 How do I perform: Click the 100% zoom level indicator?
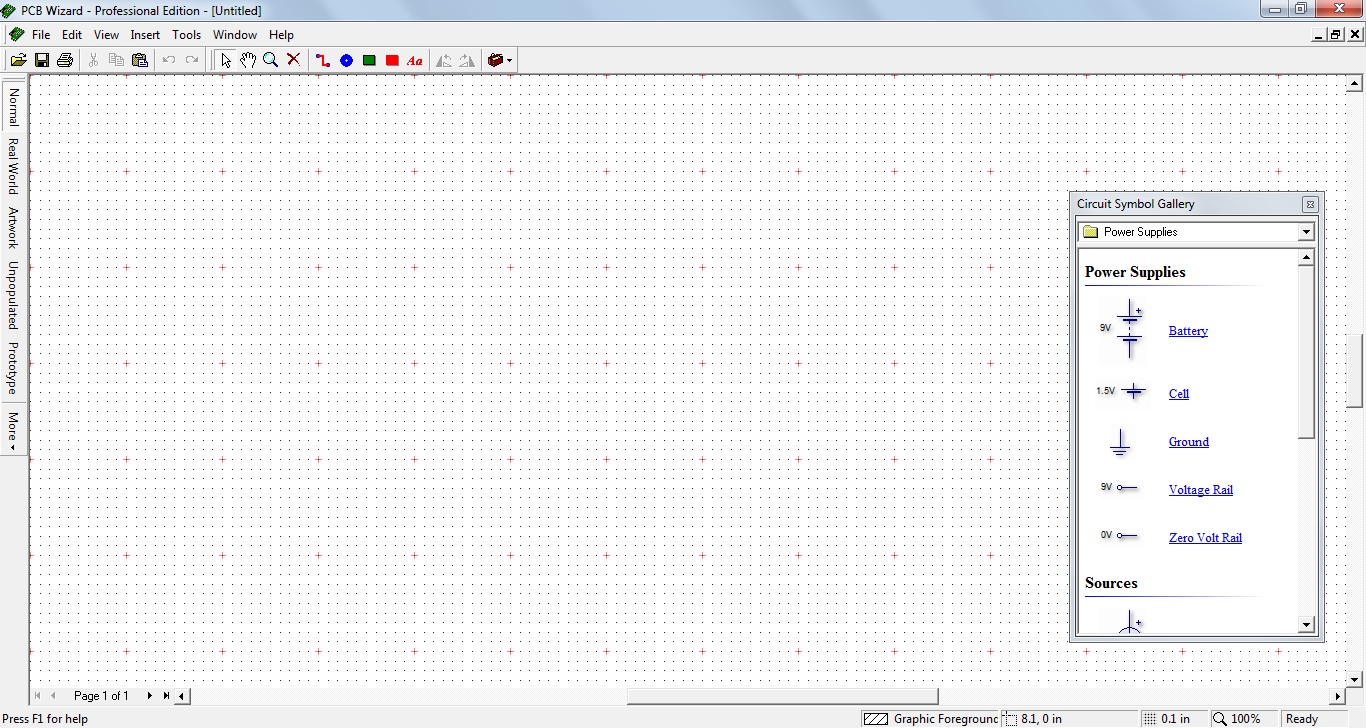(1245, 718)
